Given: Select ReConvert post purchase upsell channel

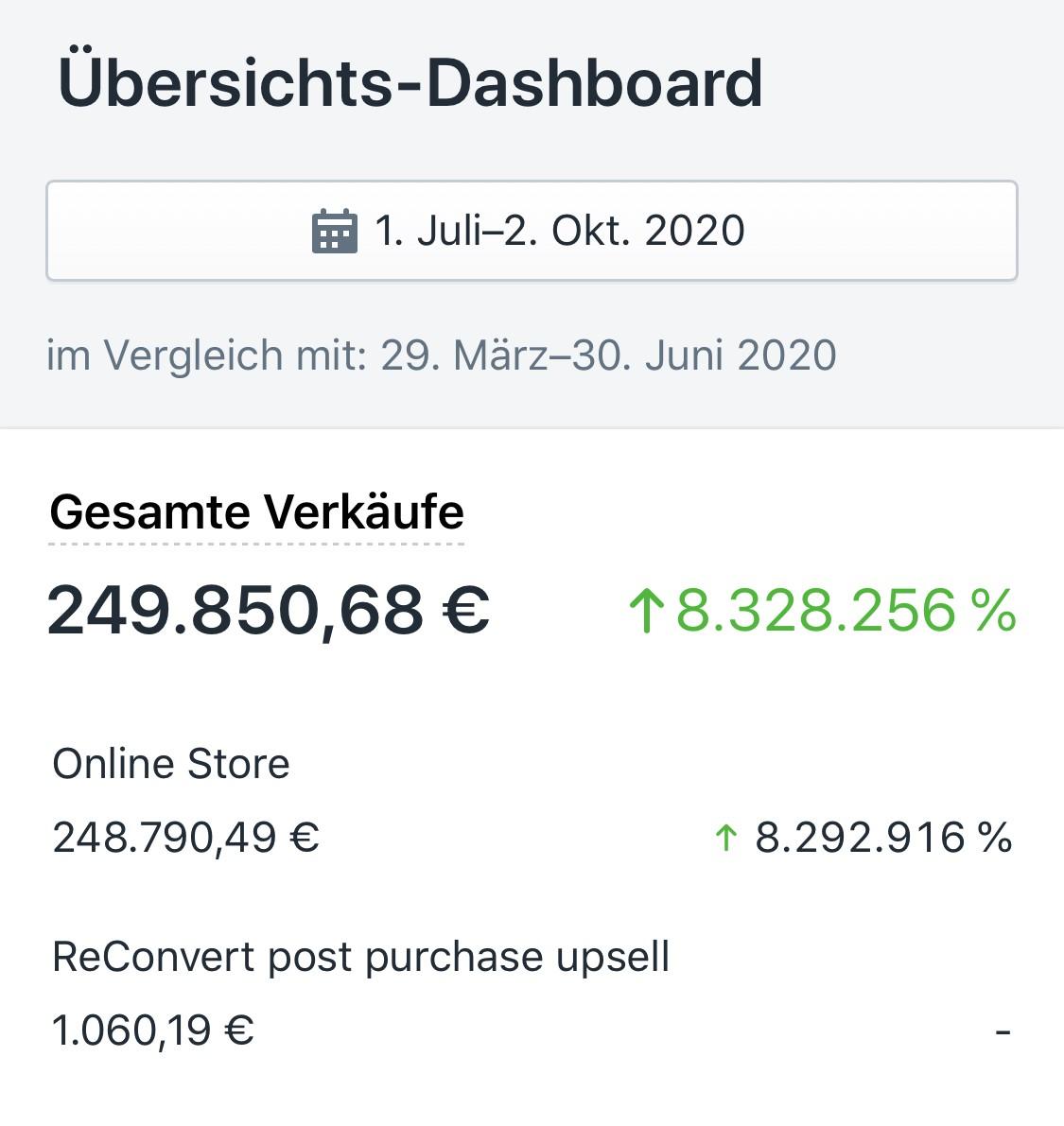Looking at the screenshot, I should (360, 957).
